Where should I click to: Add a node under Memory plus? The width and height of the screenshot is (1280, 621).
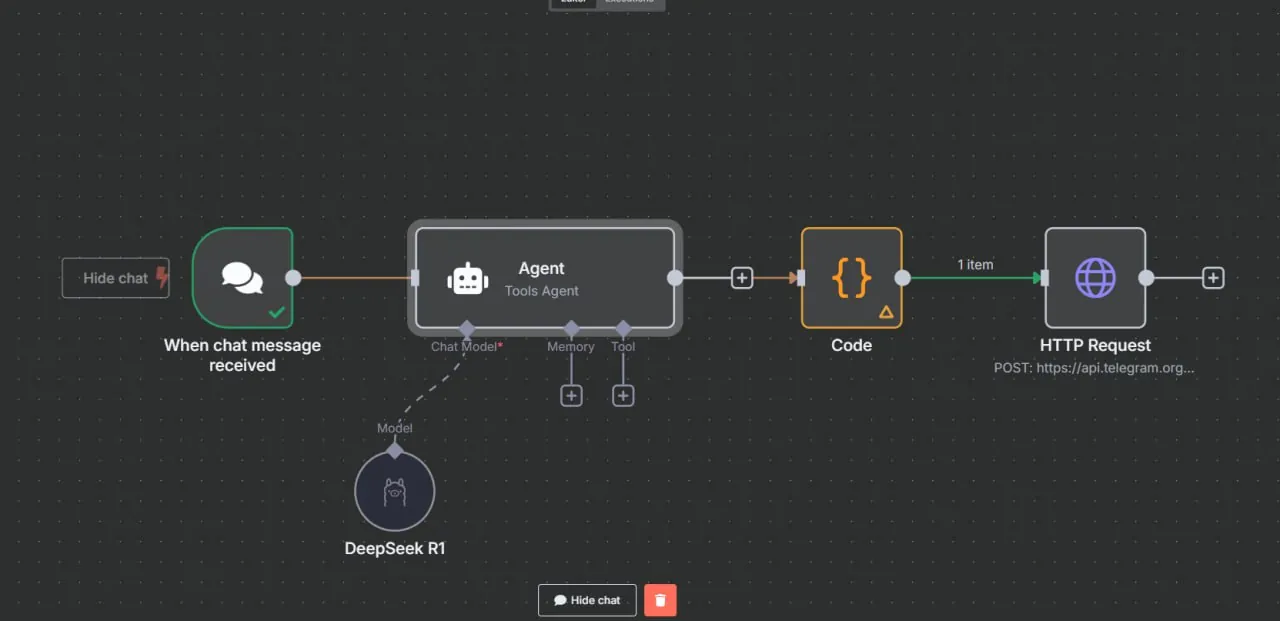tap(571, 396)
